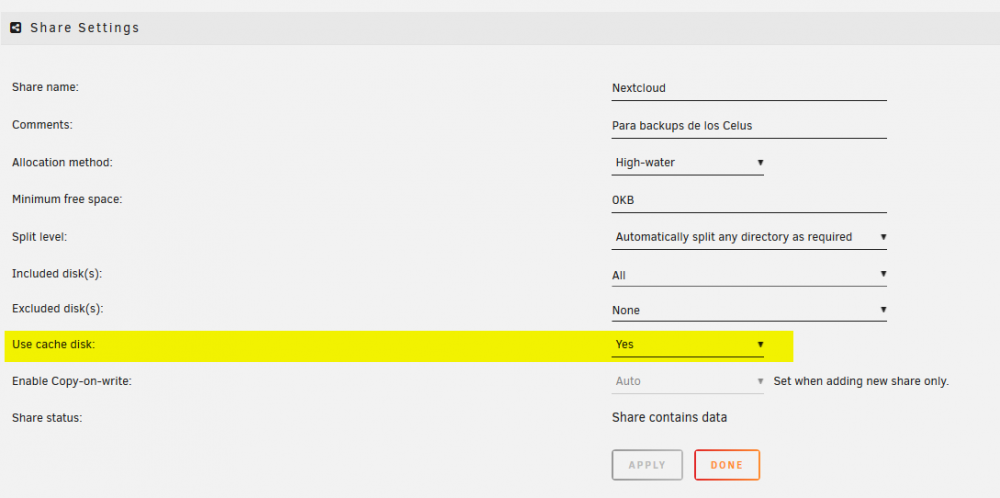Click the DONE button

click(x=727, y=465)
